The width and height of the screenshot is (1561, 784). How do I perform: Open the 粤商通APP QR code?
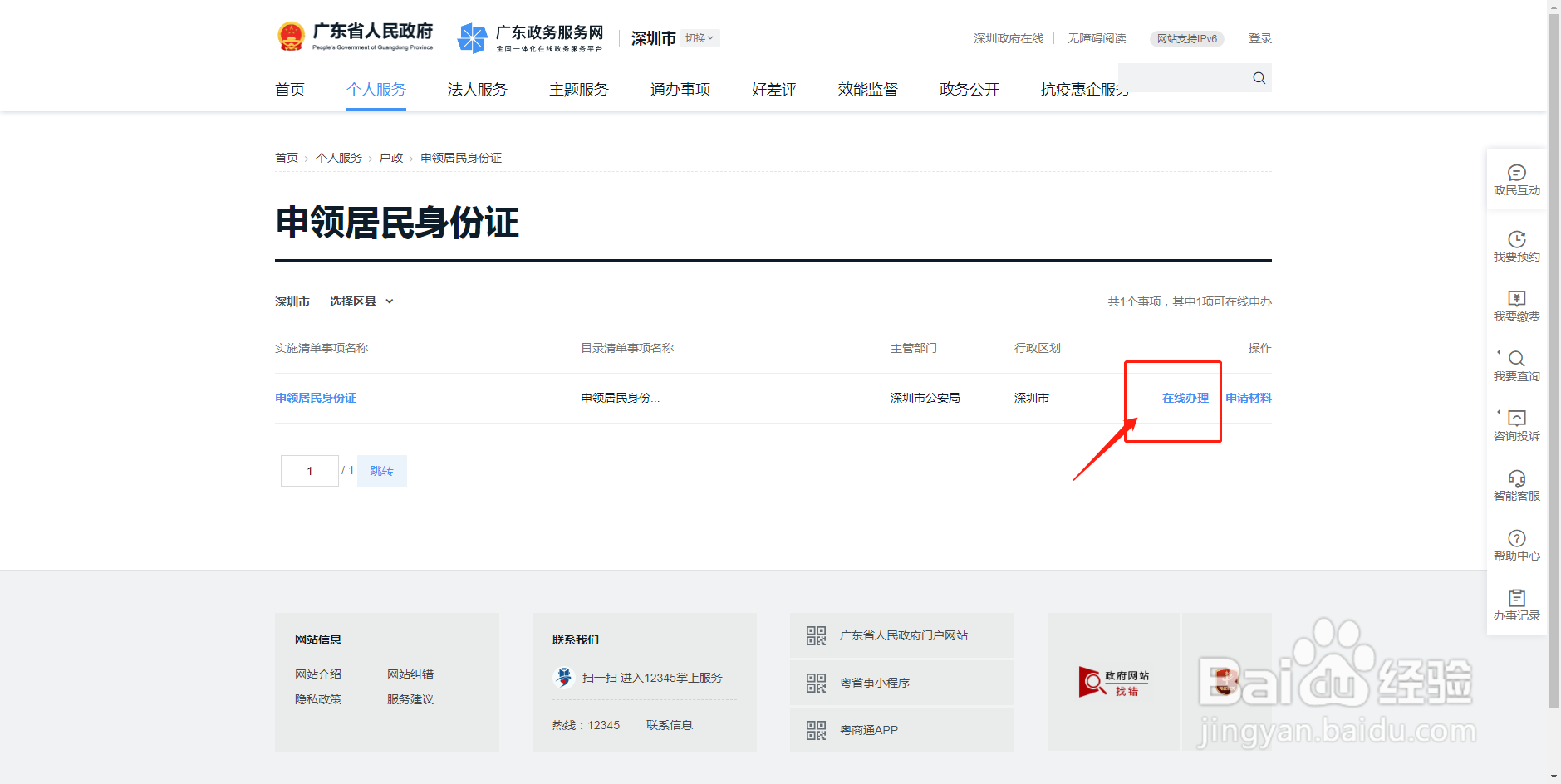click(x=815, y=729)
